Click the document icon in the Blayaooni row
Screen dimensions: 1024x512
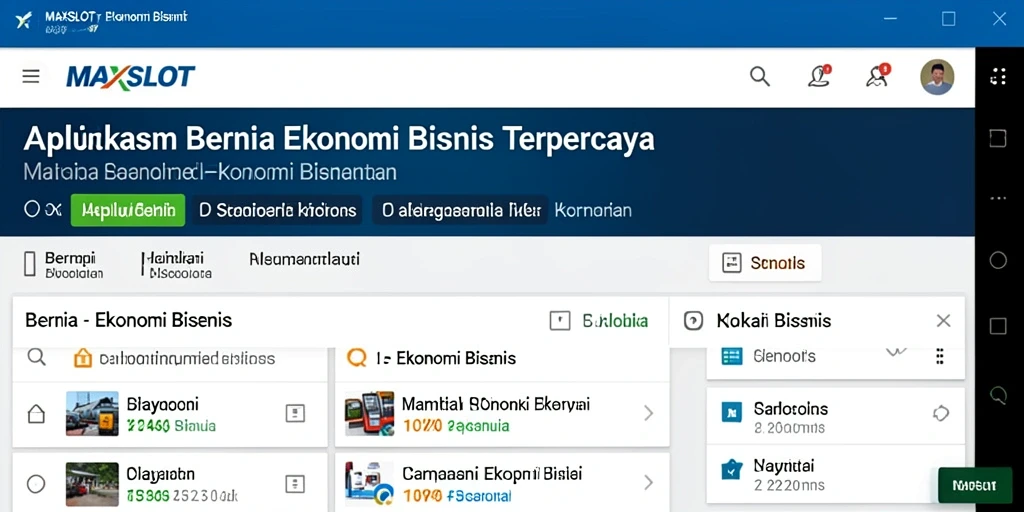(x=295, y=413)
